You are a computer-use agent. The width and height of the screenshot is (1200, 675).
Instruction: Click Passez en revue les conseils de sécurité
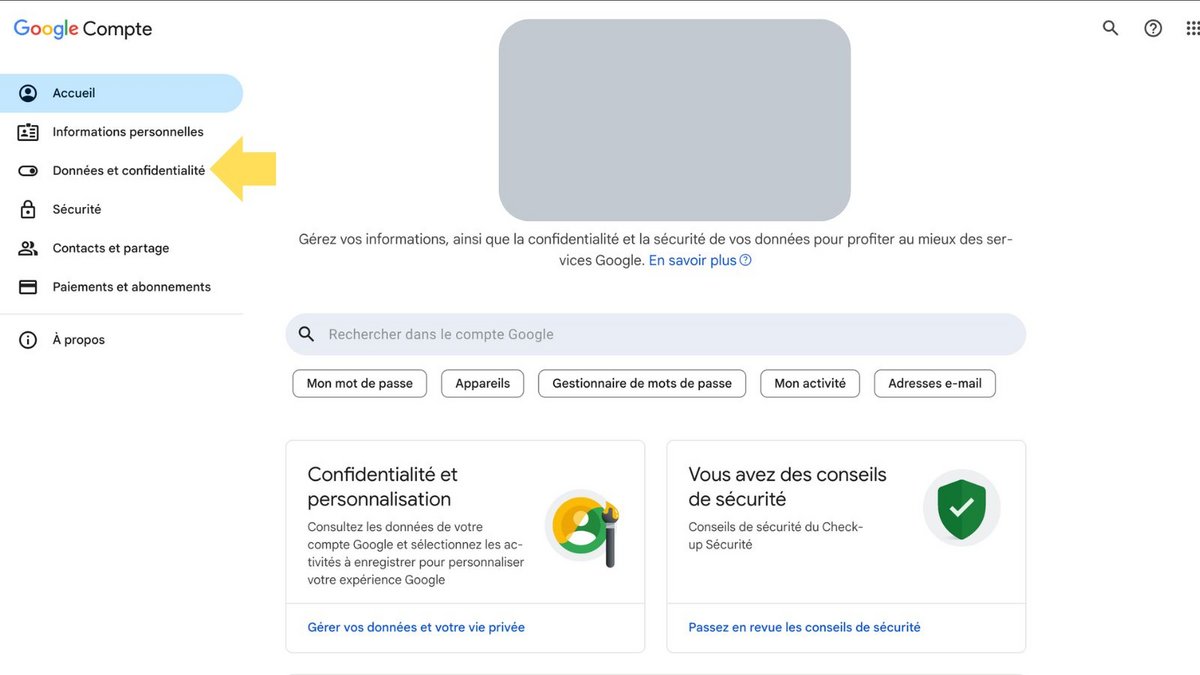[804, 626]
